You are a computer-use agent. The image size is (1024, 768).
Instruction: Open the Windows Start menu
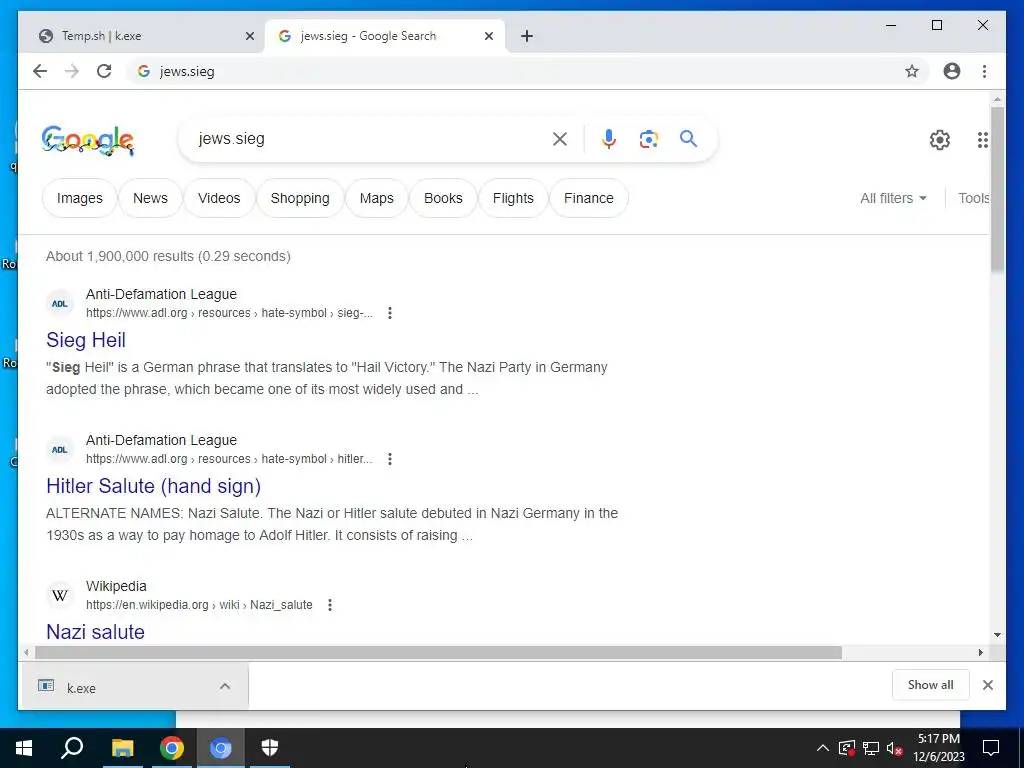tap(24, 748)
